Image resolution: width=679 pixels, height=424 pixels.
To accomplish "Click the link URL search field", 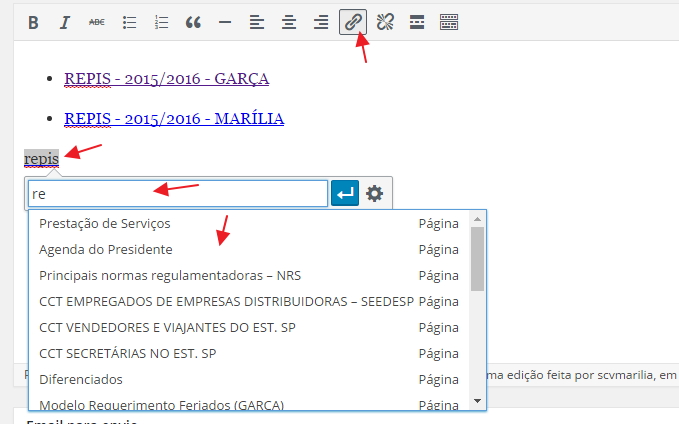I will (x=178, y=194).
